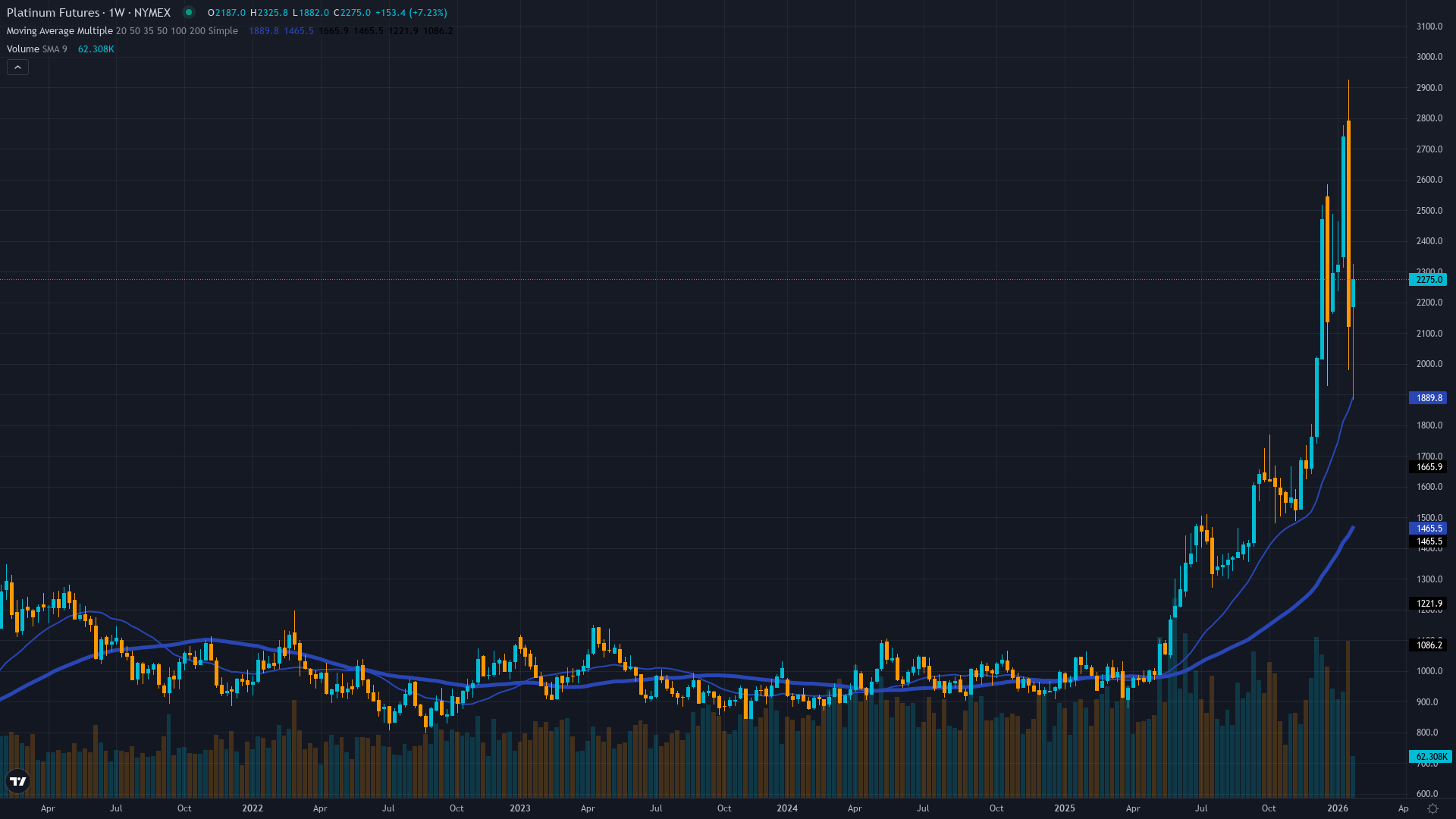Collapse the indicator legend with the chevron button
The image size is (1456, 819).
[17, 67]
